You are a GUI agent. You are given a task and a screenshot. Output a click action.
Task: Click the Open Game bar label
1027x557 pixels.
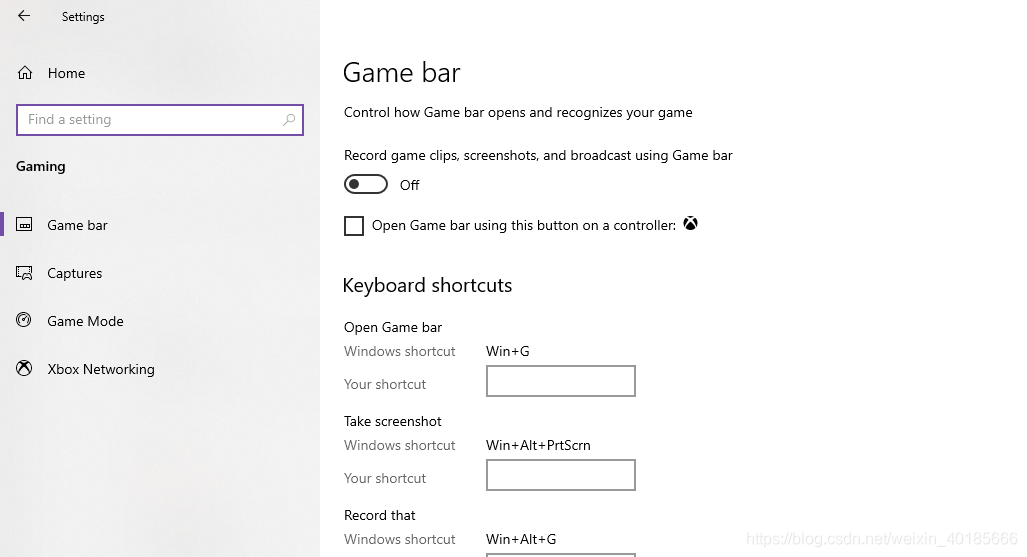tap(392, 327)
